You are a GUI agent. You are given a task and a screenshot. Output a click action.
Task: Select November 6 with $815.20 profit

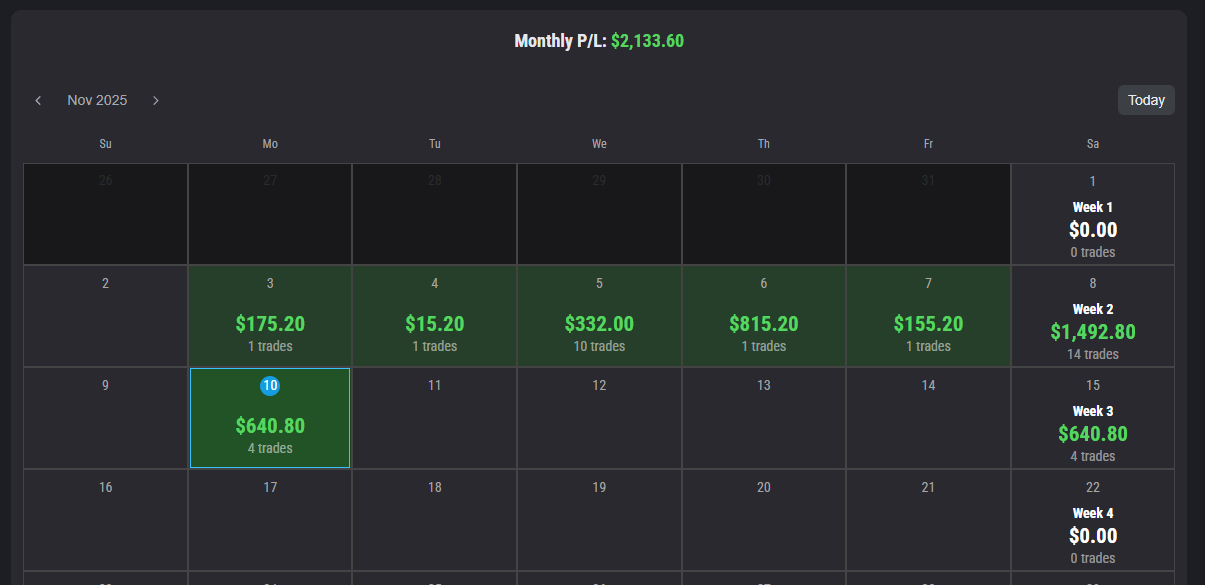click(x=764, y=316)
